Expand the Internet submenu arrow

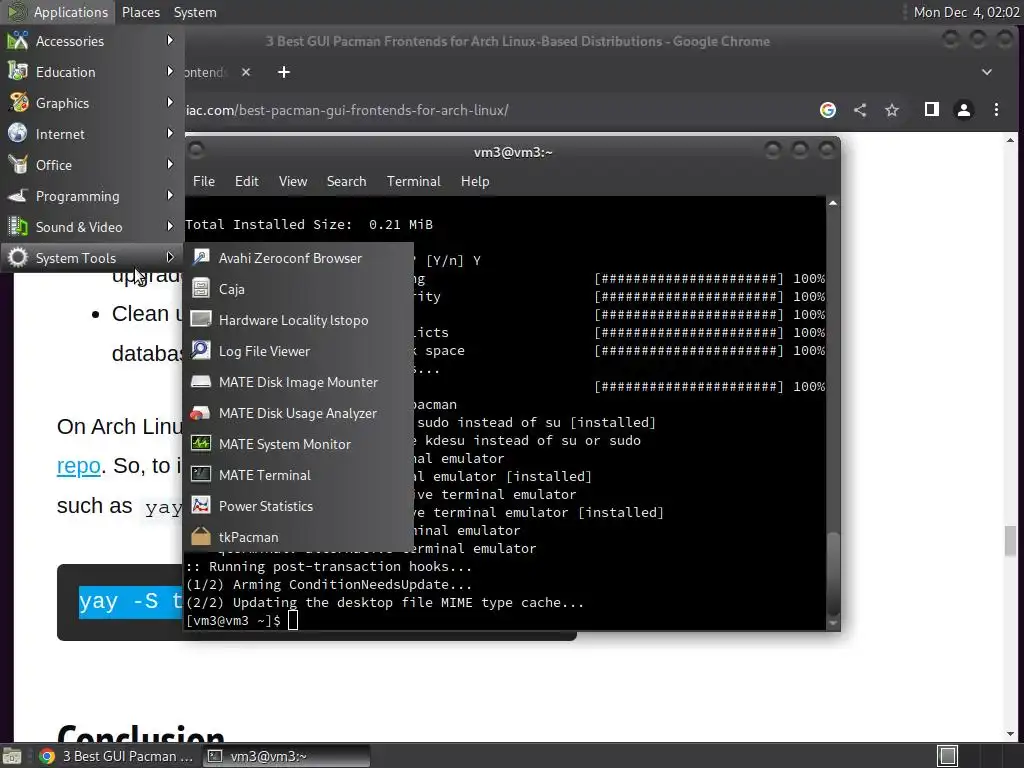170,133
